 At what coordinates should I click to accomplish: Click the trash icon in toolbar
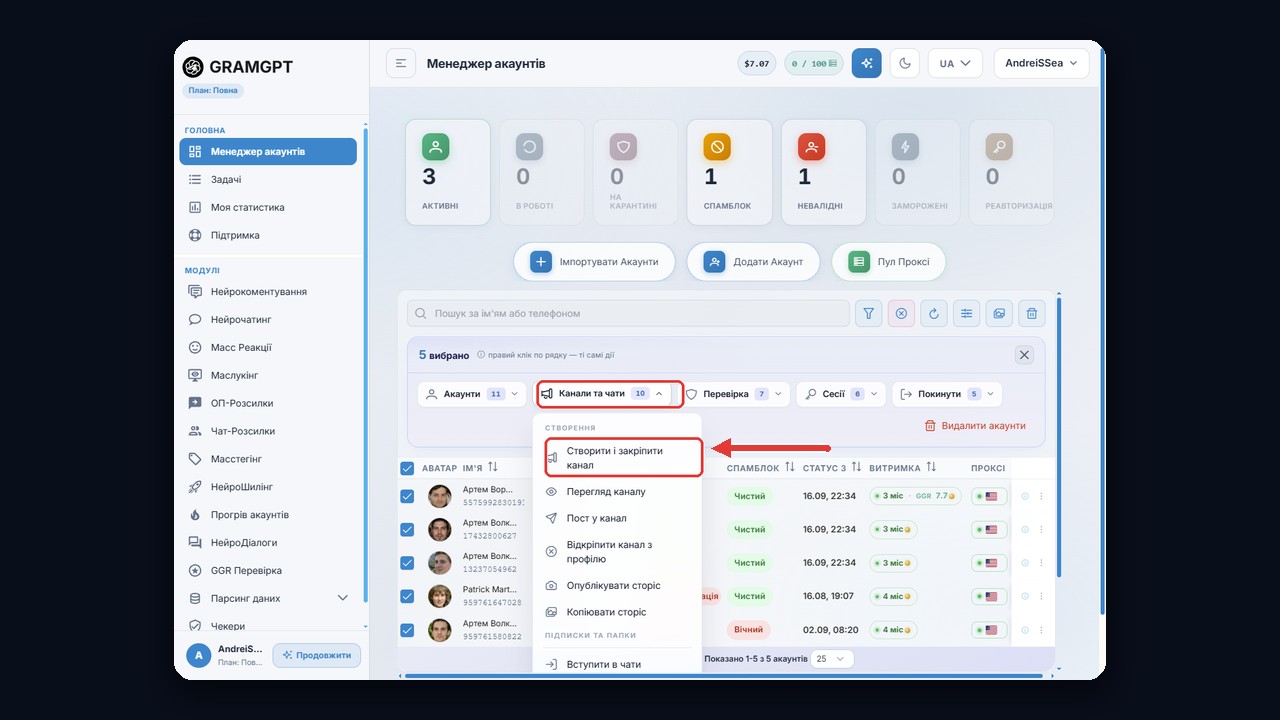tap(1032, 313)
